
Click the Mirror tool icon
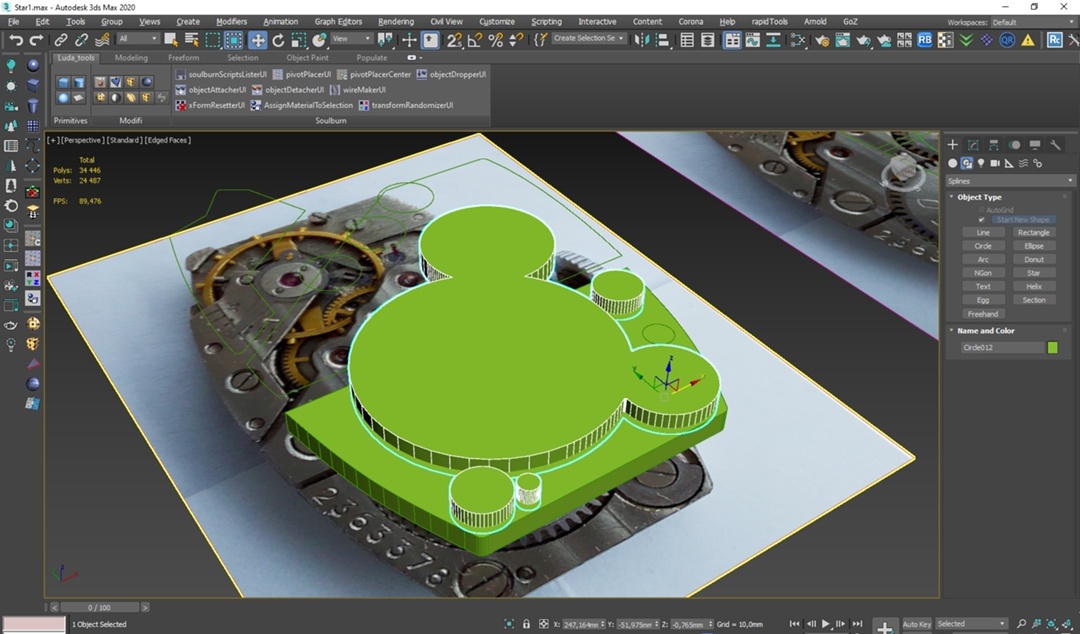click(642, 40)
